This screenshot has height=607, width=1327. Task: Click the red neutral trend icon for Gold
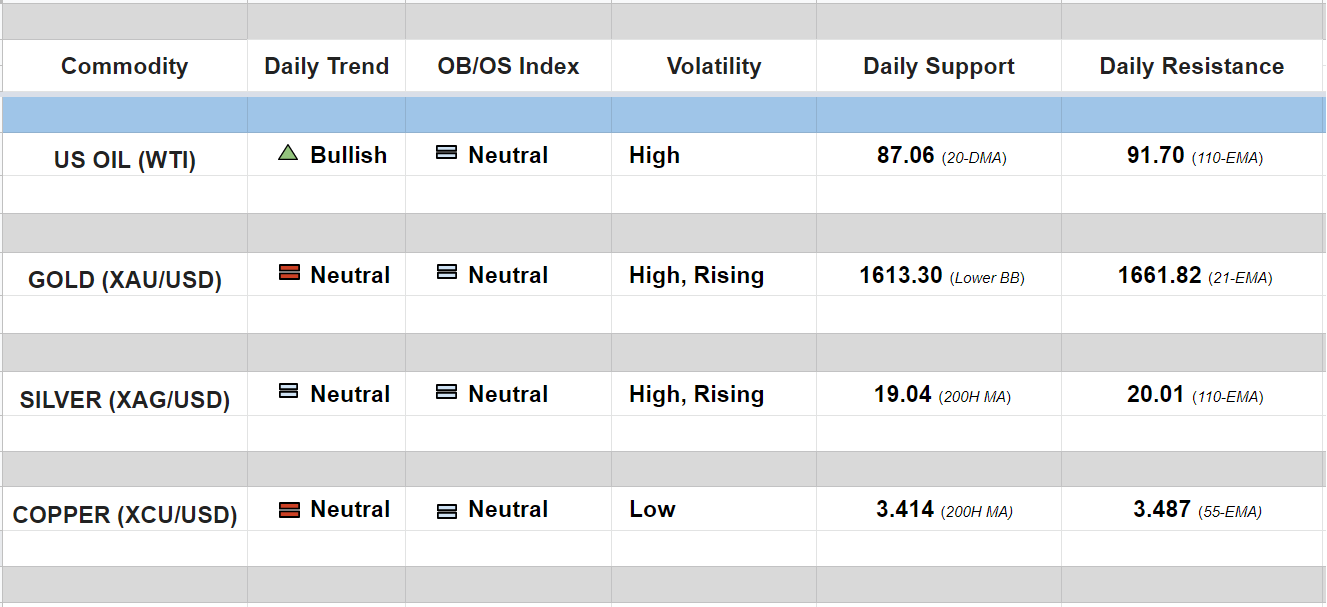point(289,273)
